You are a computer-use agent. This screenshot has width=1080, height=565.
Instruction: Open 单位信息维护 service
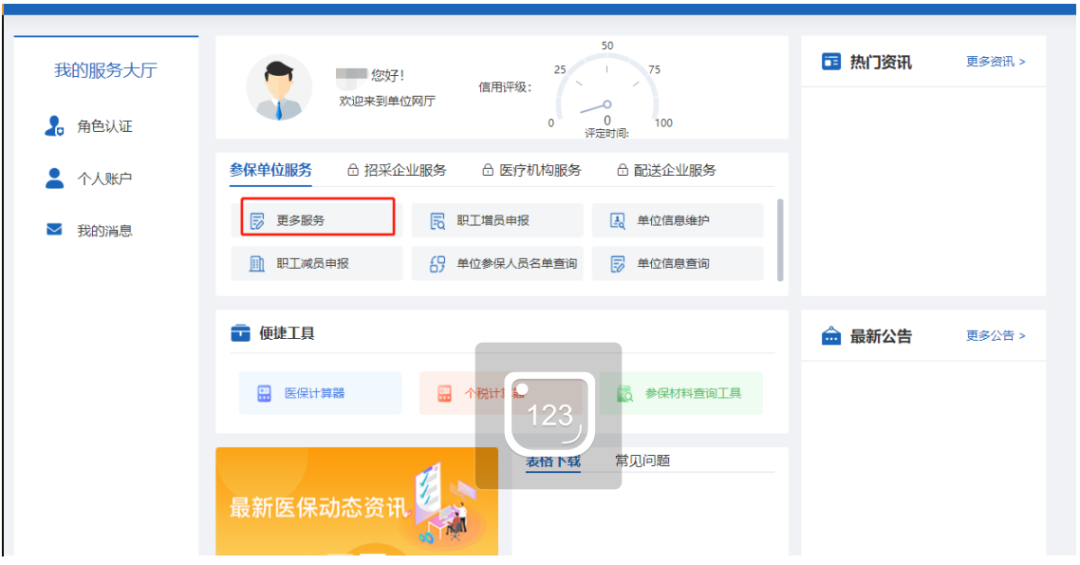678,220
